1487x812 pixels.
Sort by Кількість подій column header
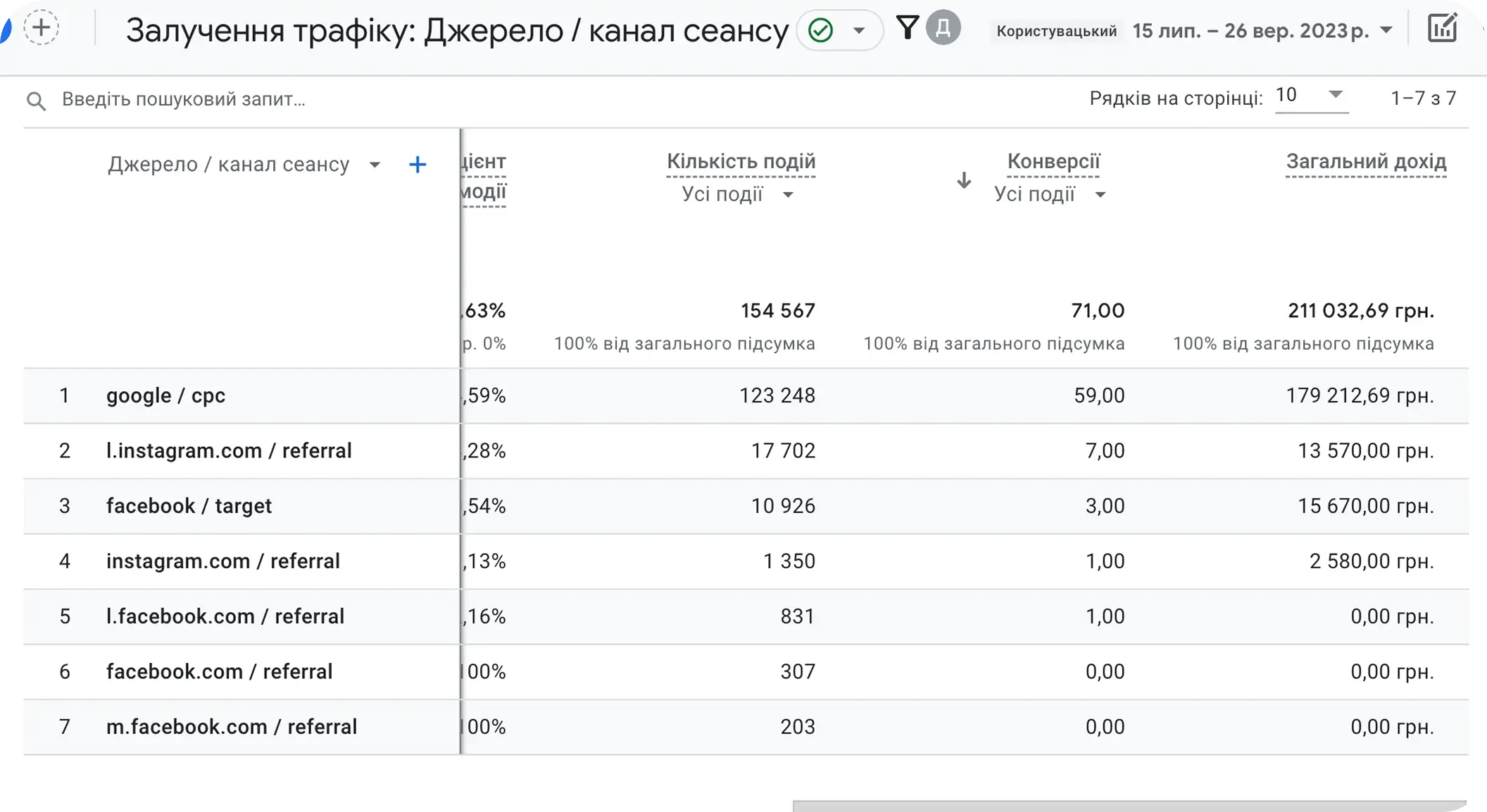[741, 161]
